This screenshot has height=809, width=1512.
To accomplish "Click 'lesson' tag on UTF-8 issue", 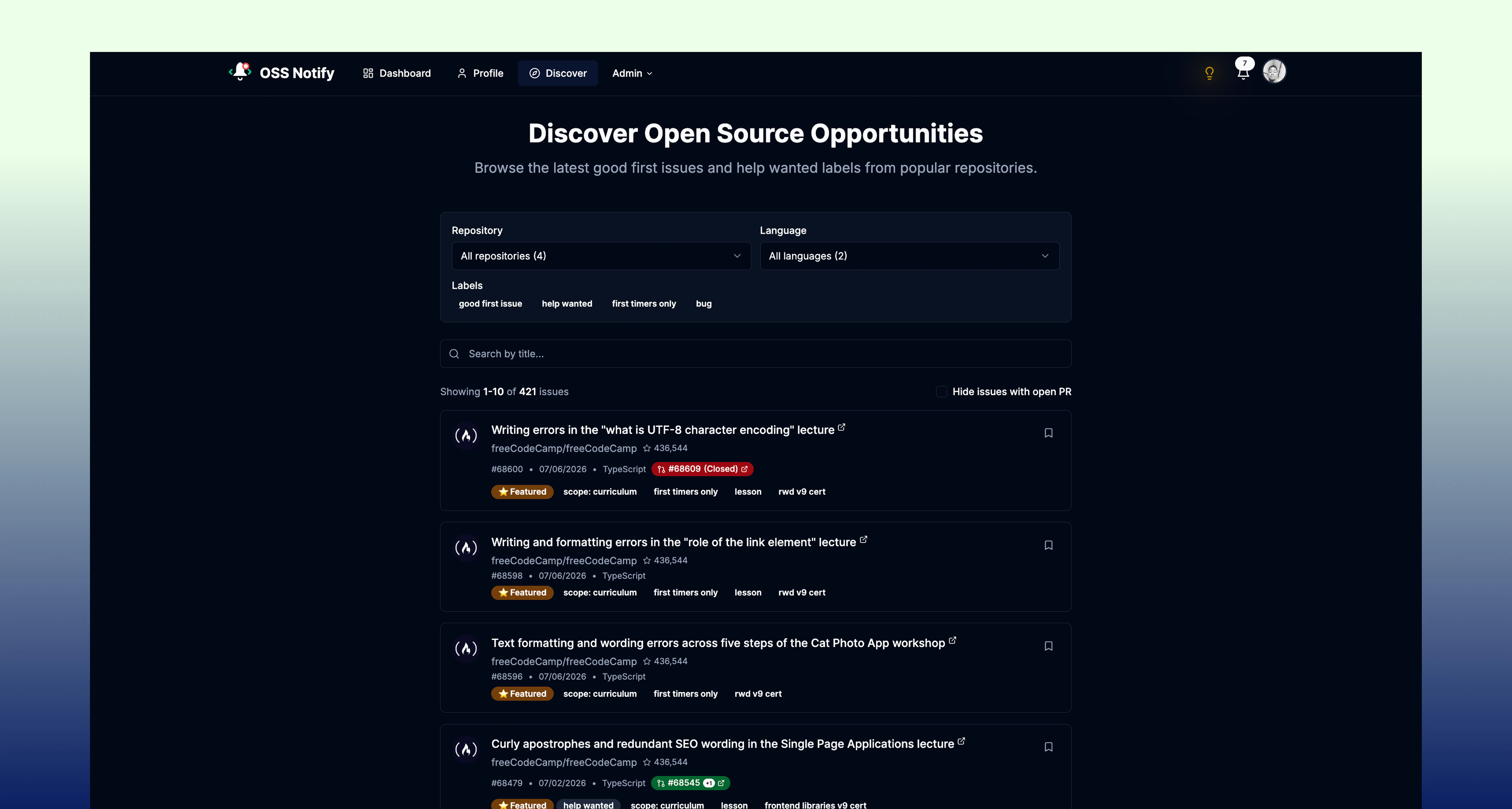I will pyautogui.click(x=748, y=492).
